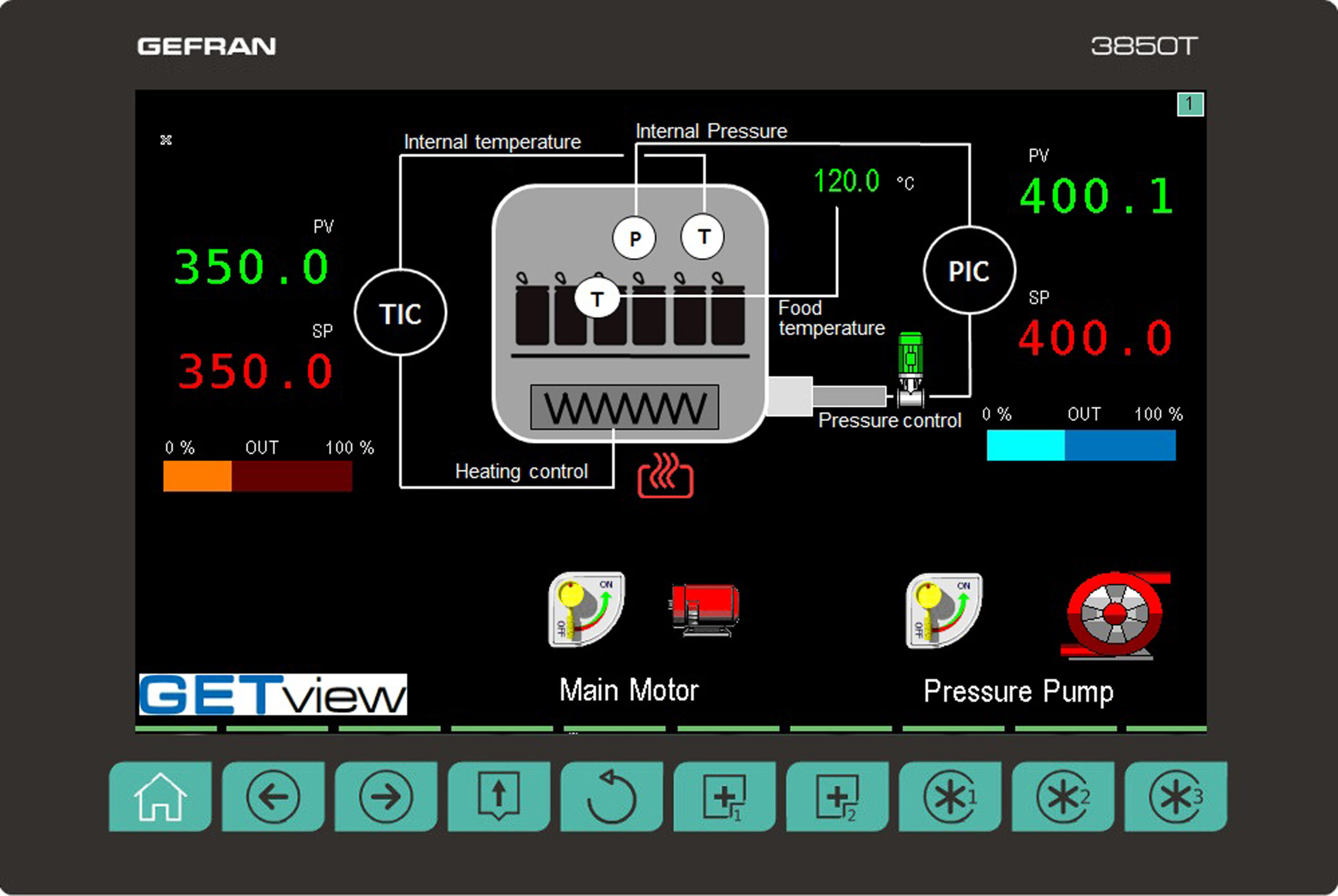The width and height of the screenshot is (1338, 896).
Task: Open the PIC controller circle
Action: [970, 270]
